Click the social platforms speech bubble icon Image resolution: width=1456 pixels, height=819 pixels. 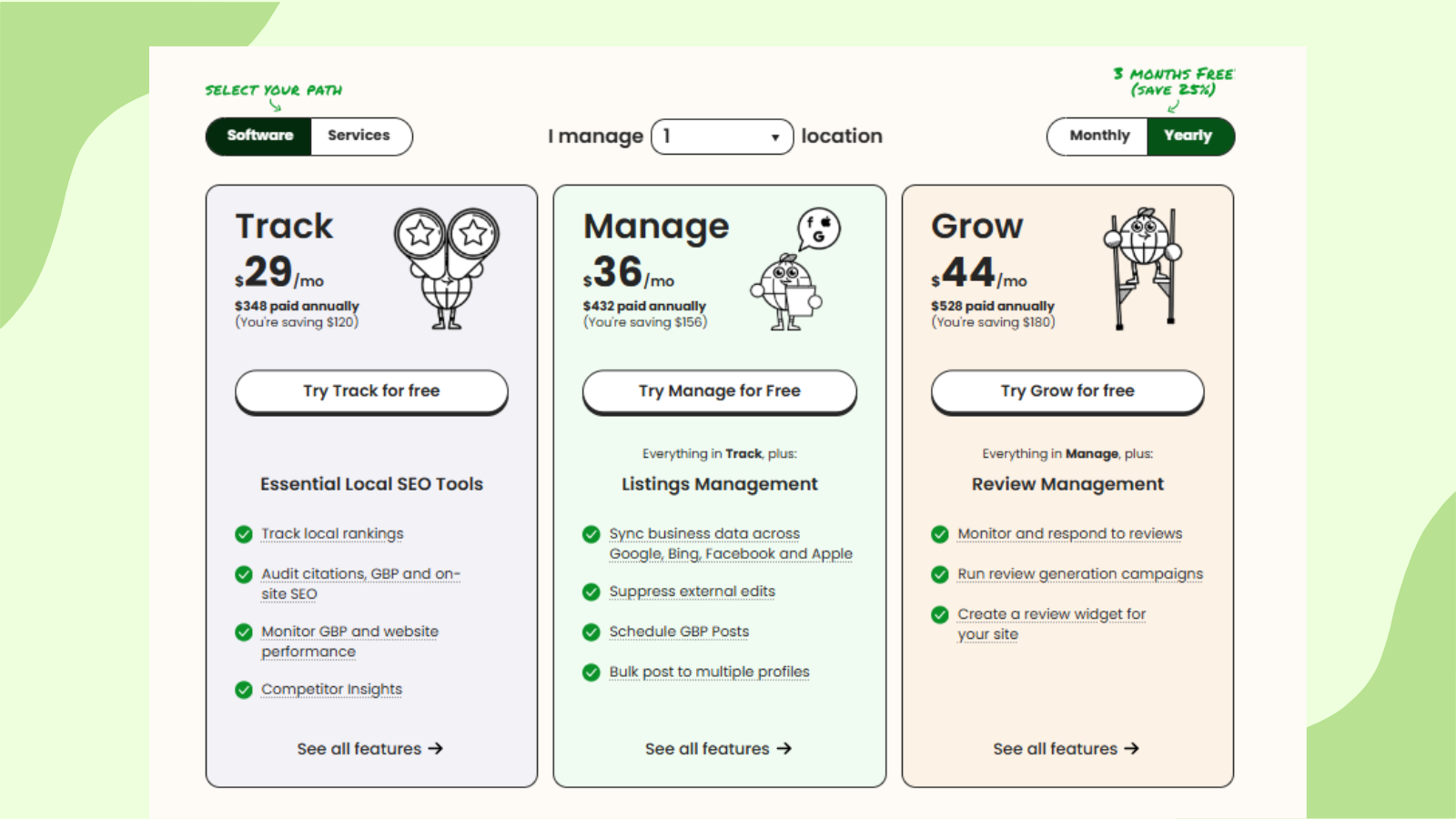pos(818,228)
